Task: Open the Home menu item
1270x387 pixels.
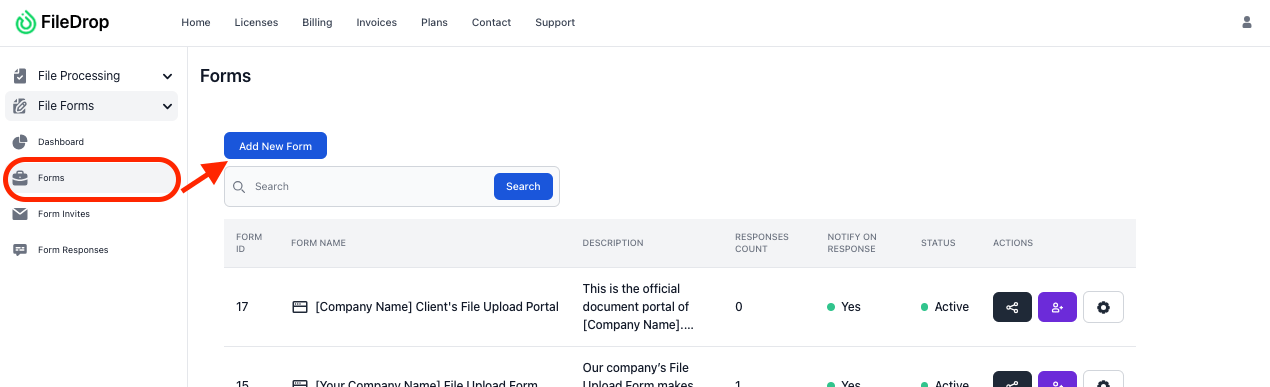Action: point(196,22)
